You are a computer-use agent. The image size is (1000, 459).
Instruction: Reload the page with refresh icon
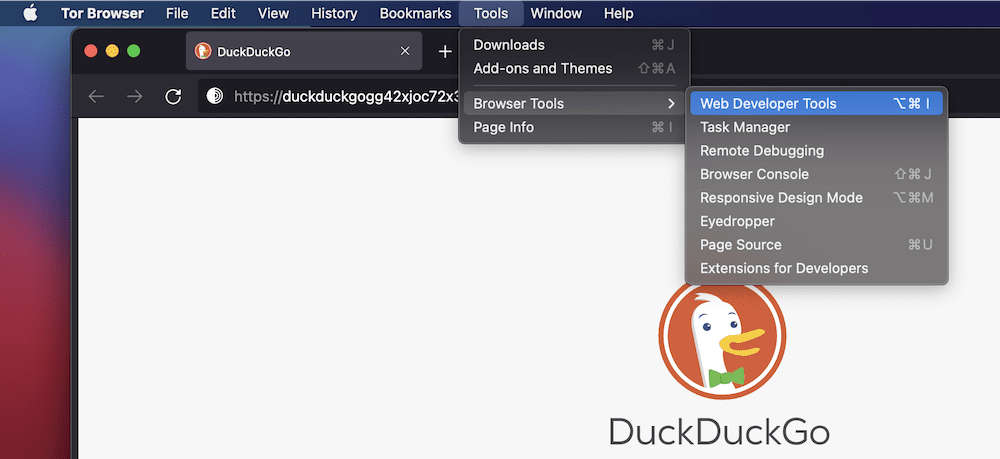173,97
